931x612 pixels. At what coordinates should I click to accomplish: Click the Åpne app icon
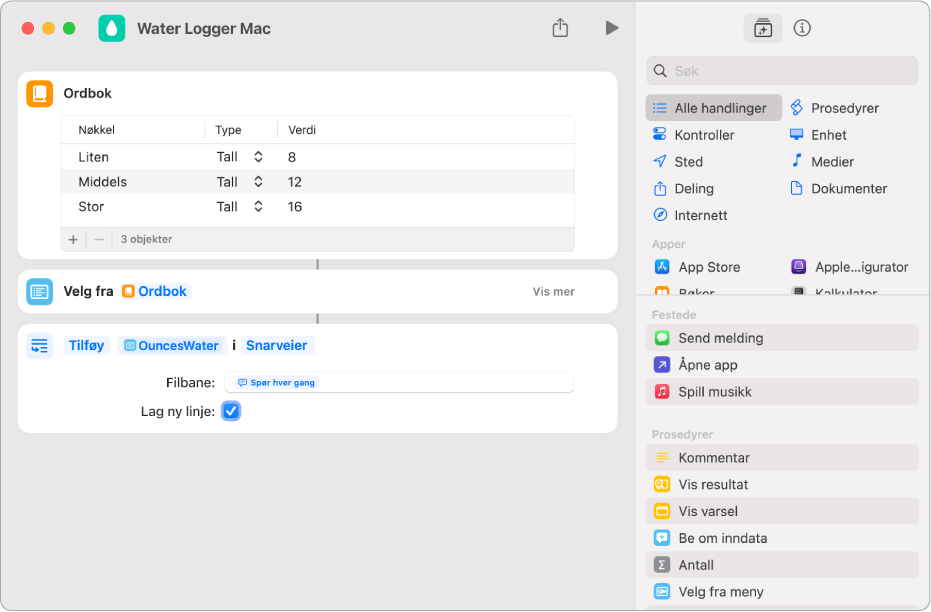coord(661,365)
